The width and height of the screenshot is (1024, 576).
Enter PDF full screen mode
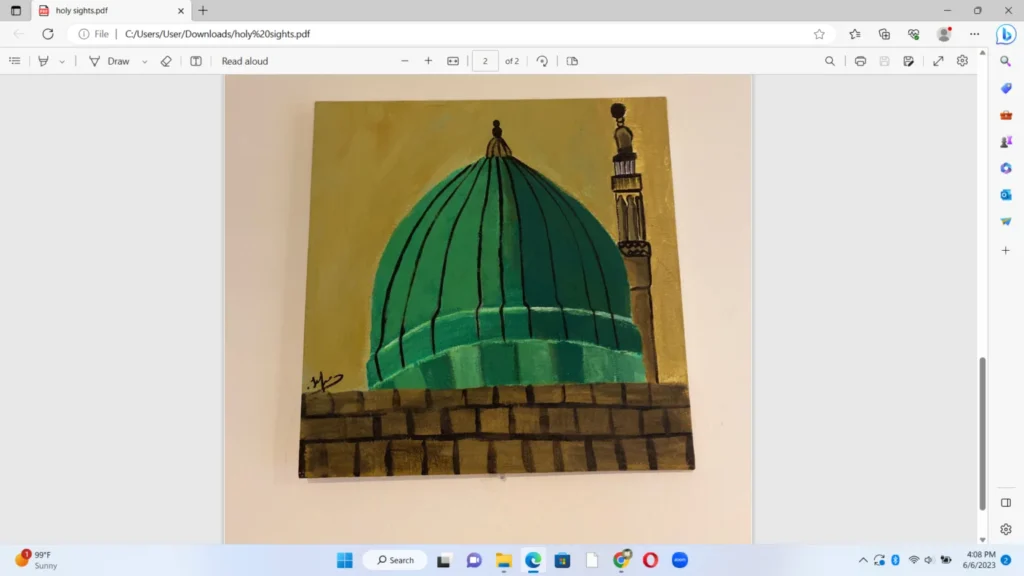938,61
